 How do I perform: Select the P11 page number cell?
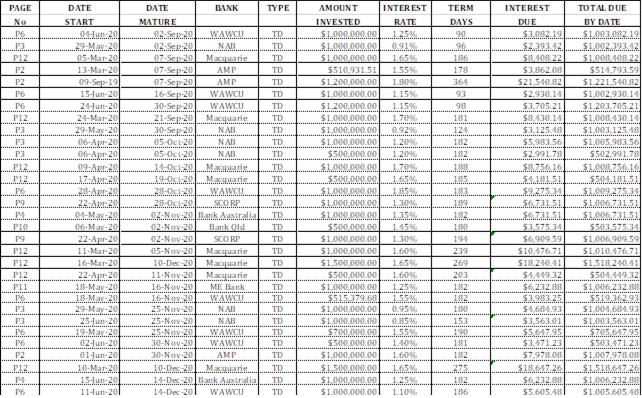20,287
